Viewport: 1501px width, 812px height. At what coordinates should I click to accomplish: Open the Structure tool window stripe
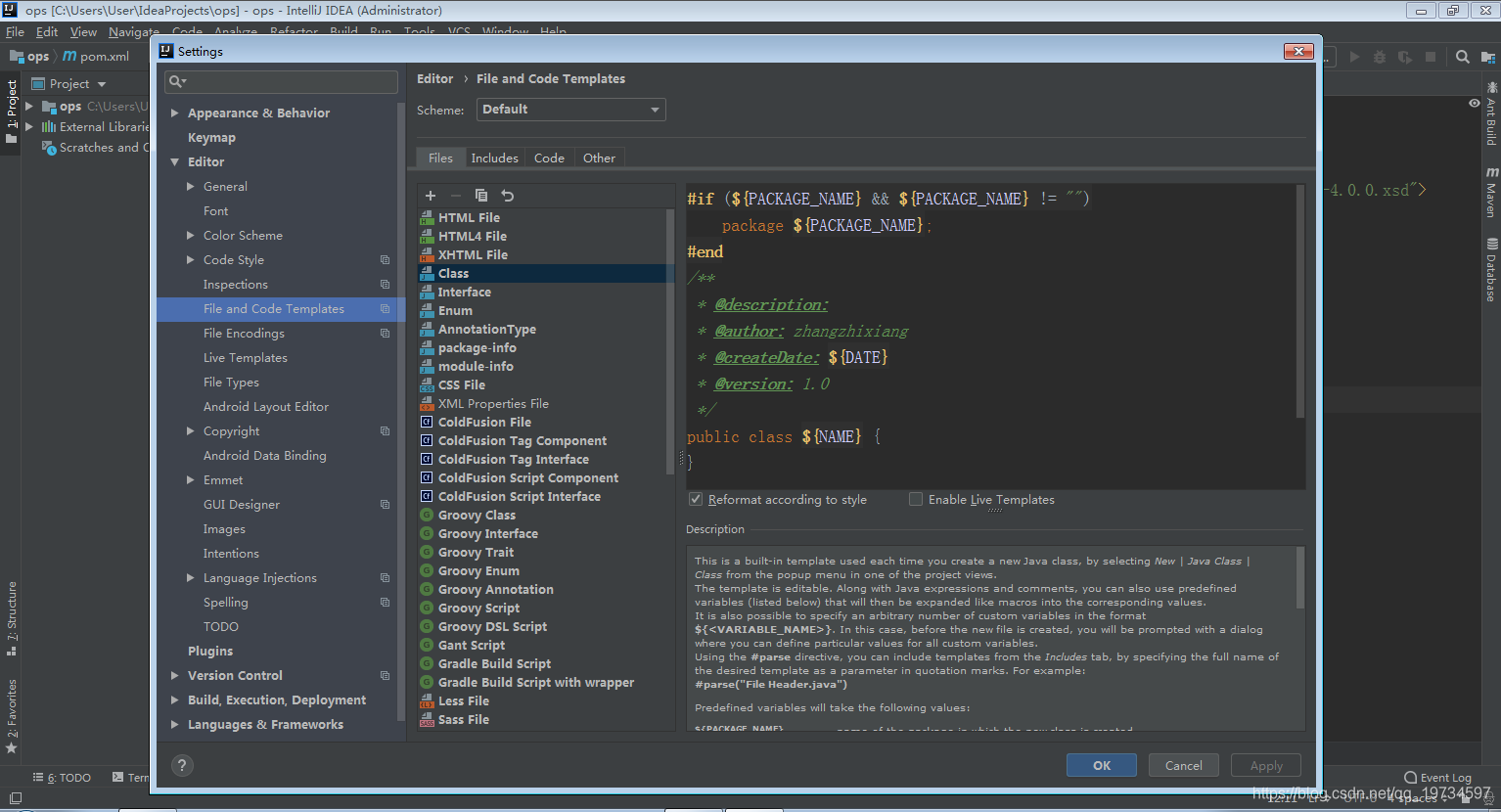coord(12,618)
